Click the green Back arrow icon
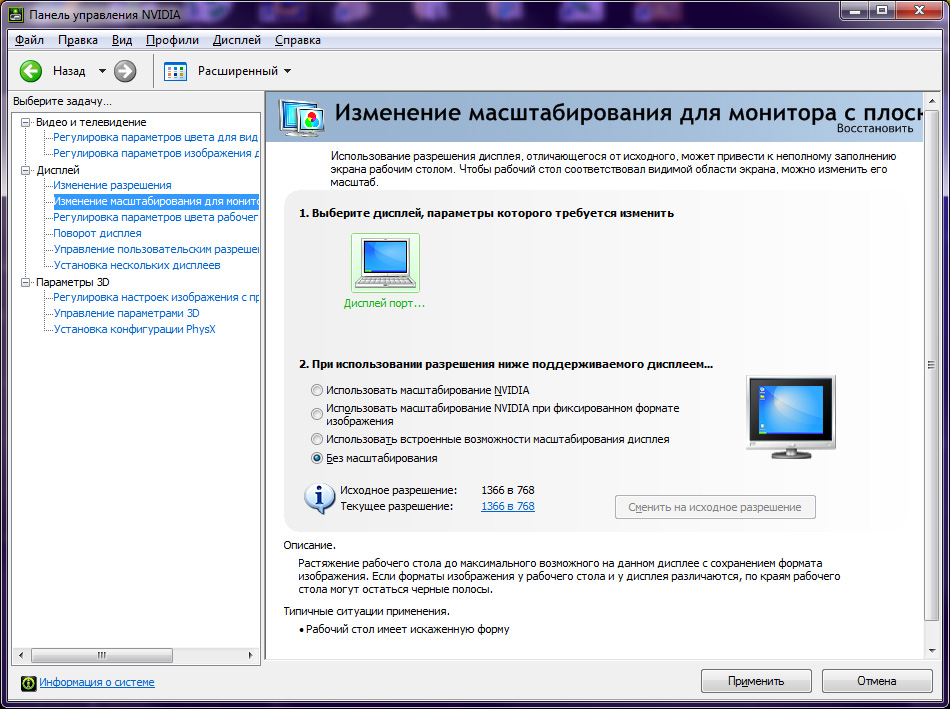This screenshot has width=950, height=709. [x=31, y=71]
